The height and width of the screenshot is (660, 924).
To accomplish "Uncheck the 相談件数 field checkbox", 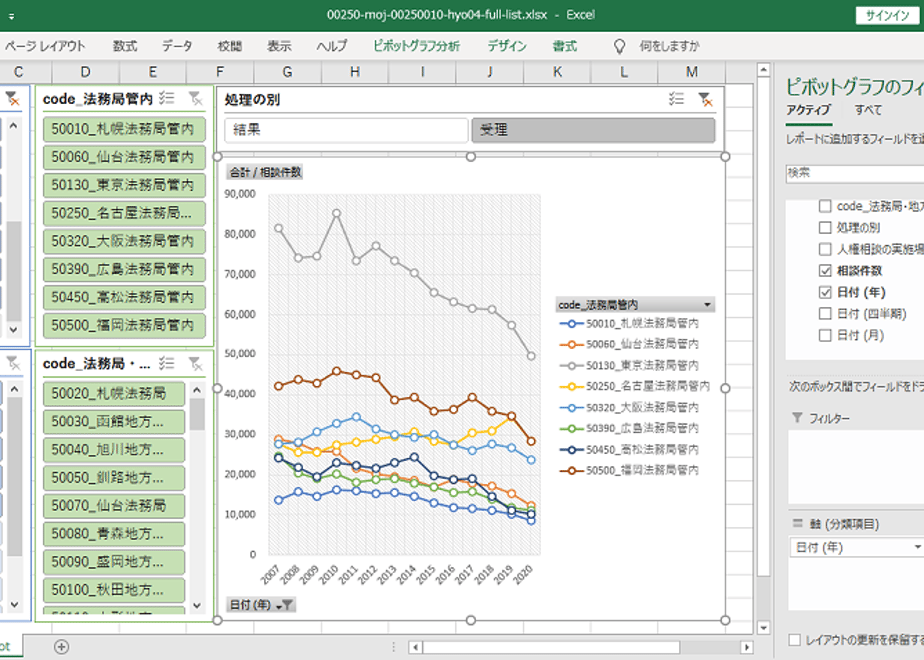I will tap(825, 270).
